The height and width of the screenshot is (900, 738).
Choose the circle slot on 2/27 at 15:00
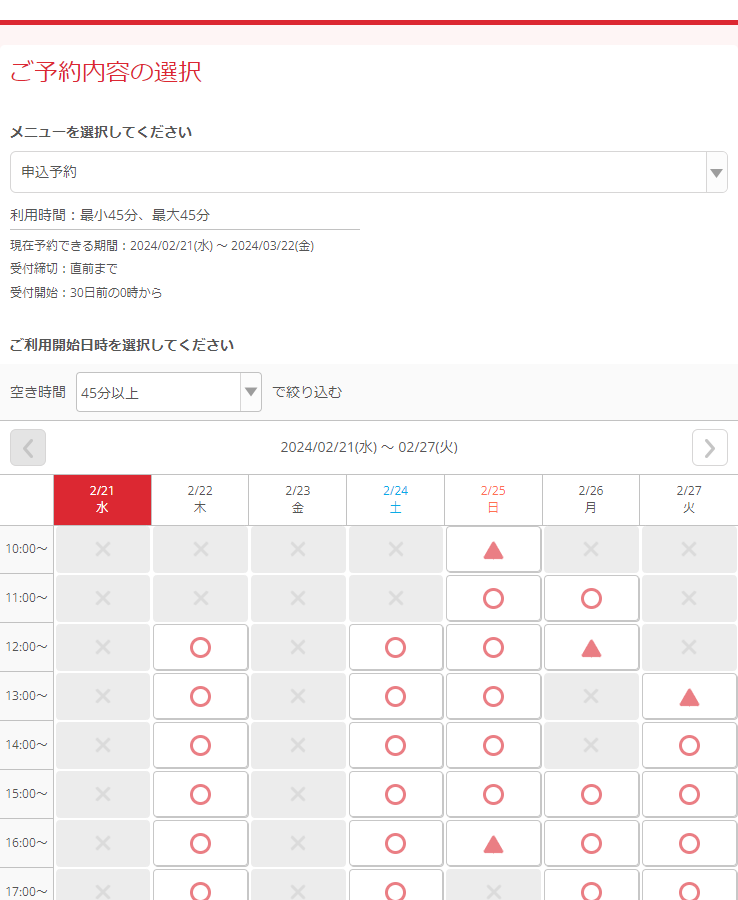click(689, 794)
